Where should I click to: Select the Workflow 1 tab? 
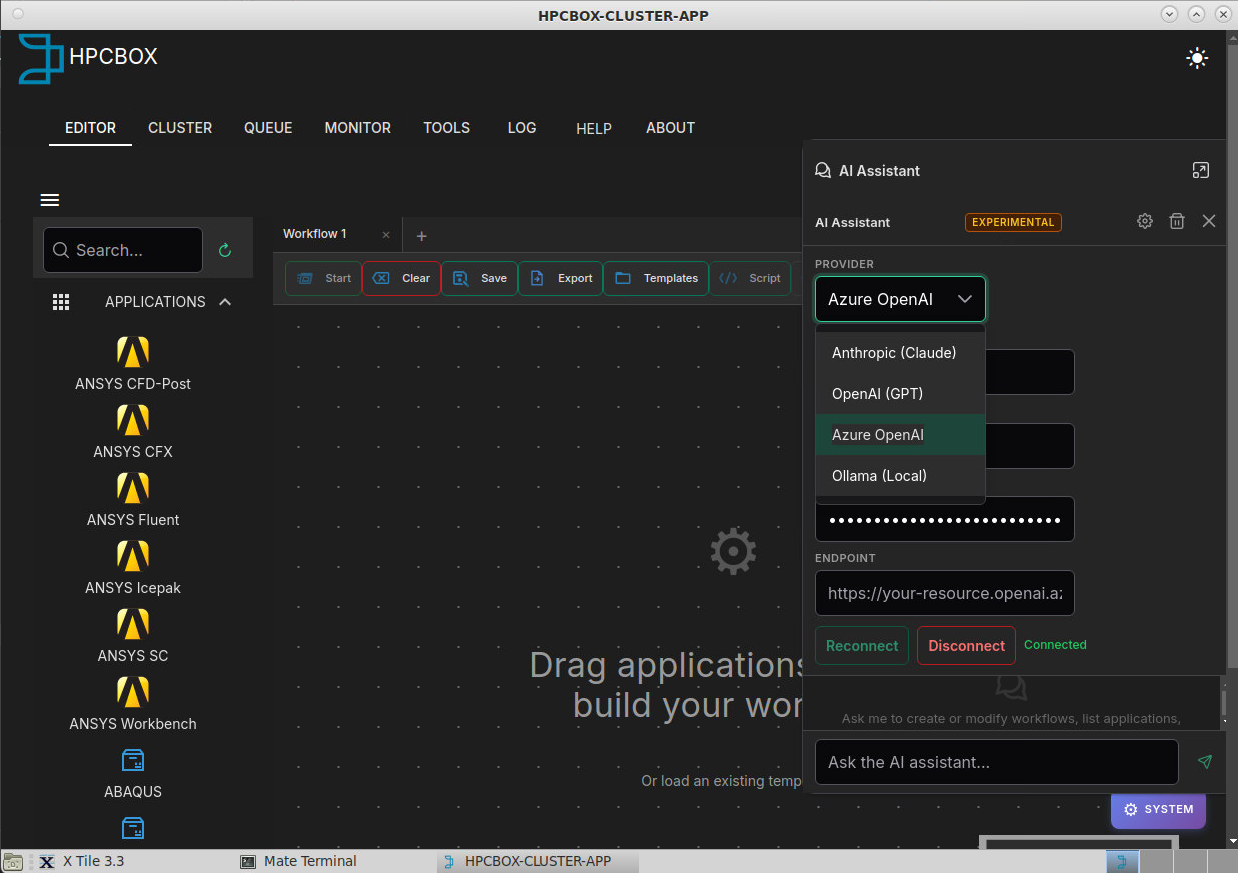point(315,234)
